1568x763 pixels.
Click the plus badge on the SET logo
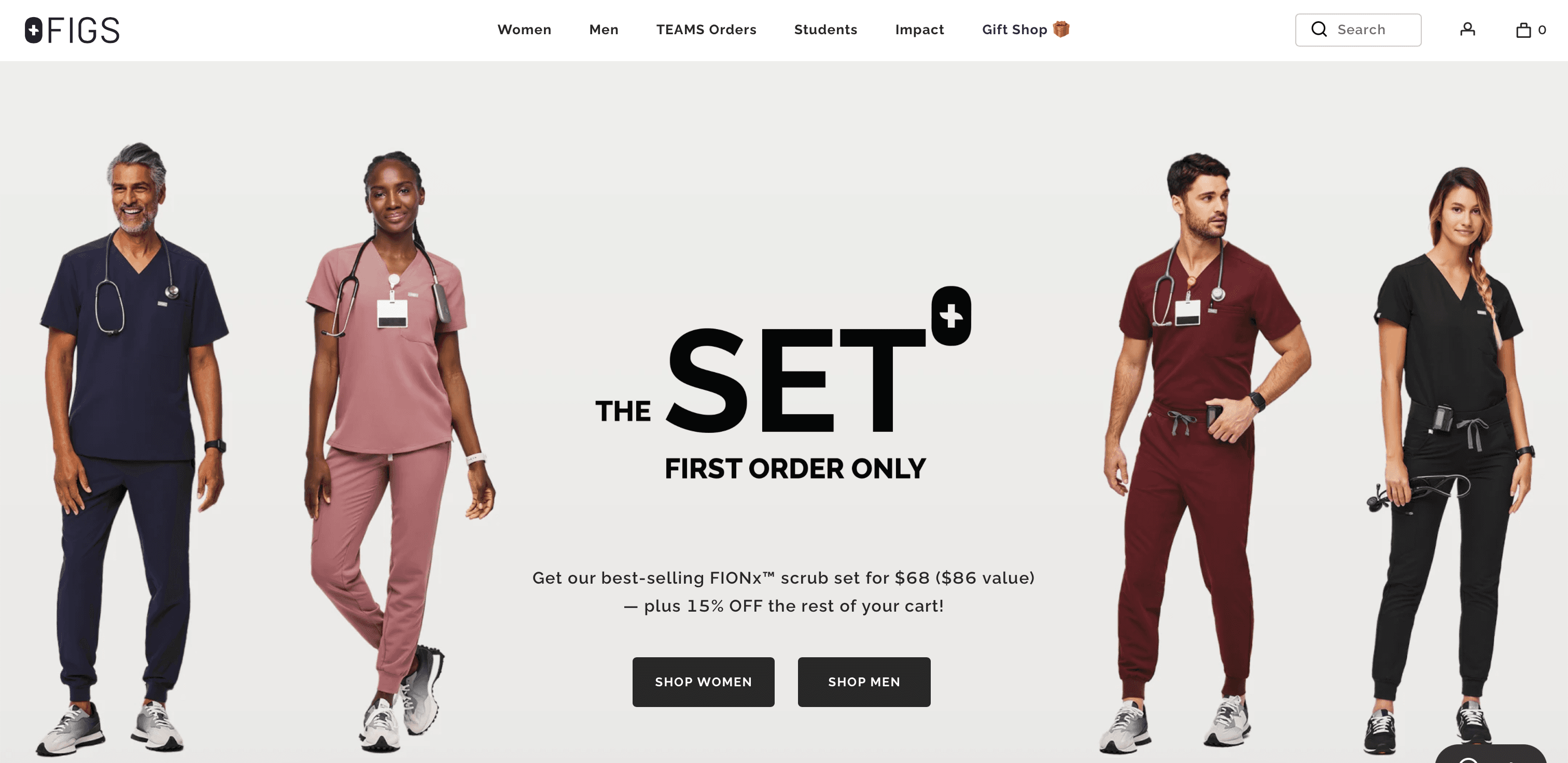click(951, 316)
